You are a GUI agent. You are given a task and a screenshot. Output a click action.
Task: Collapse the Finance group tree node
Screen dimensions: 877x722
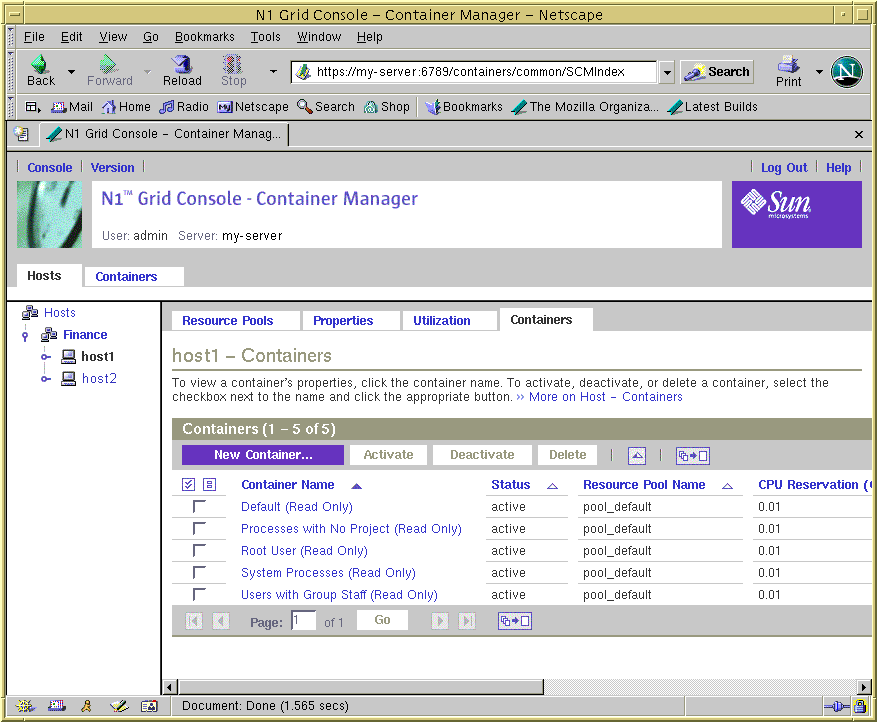pos(25,336)
